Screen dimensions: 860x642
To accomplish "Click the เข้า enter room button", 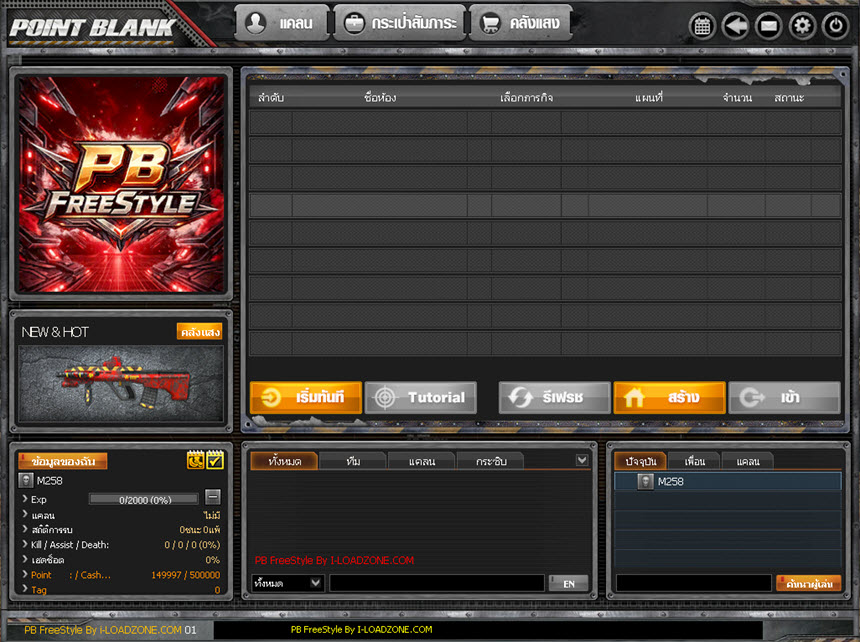I will [x=784, y=397].
